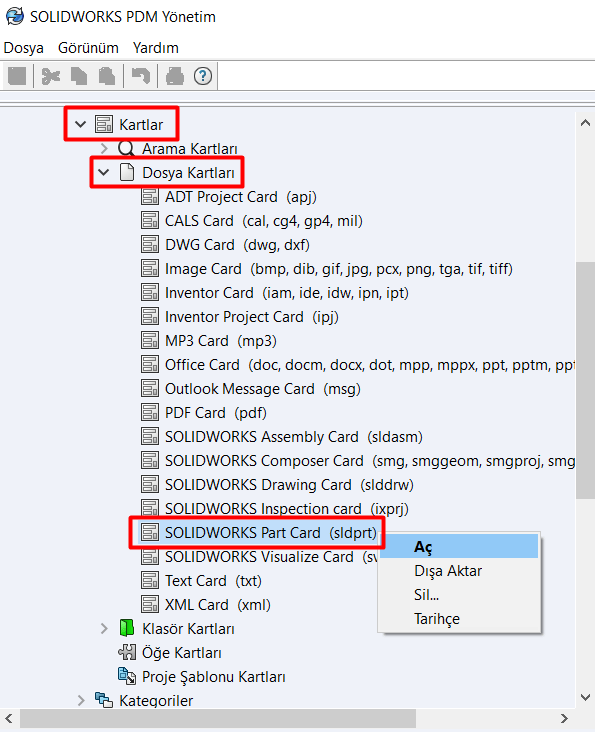Click the Save toolbar icon
The width and height of the screenshot is (595, 732).
coord(17,76)
